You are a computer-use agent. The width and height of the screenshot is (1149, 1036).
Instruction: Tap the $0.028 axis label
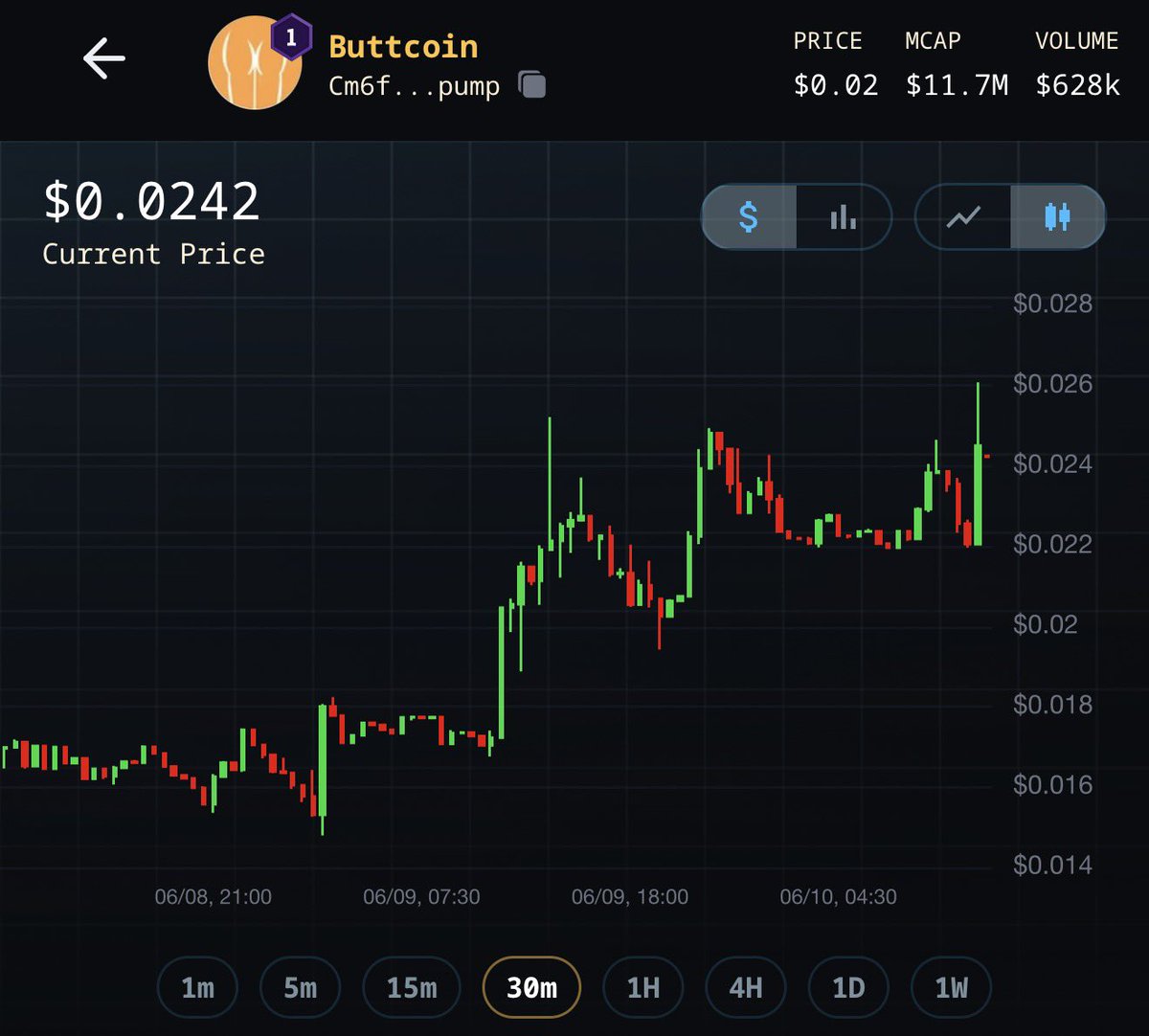(1052, 304)
